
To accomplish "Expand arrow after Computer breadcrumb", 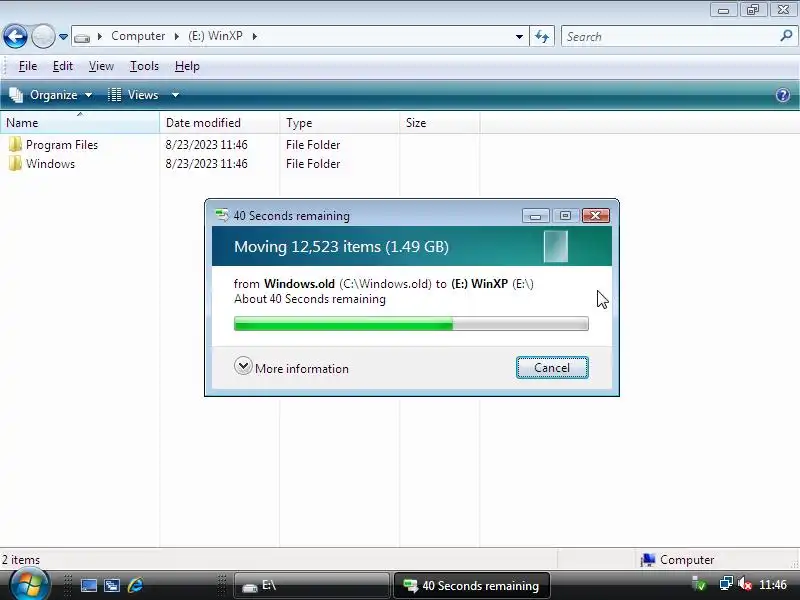I will click(x=177, y=36).
